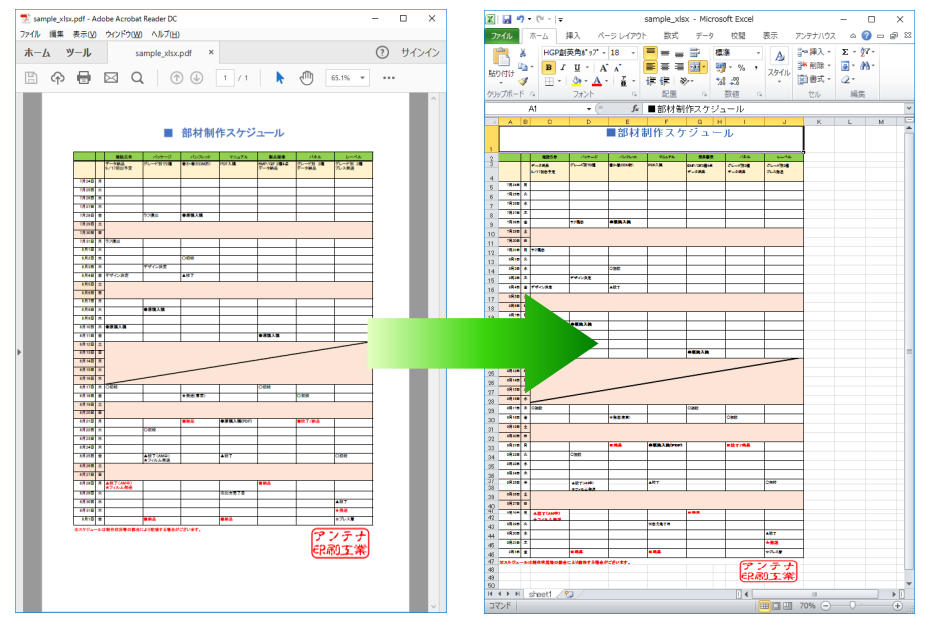Click the 削除 (delete cells) button in Excel

click(x=813, y=66)
